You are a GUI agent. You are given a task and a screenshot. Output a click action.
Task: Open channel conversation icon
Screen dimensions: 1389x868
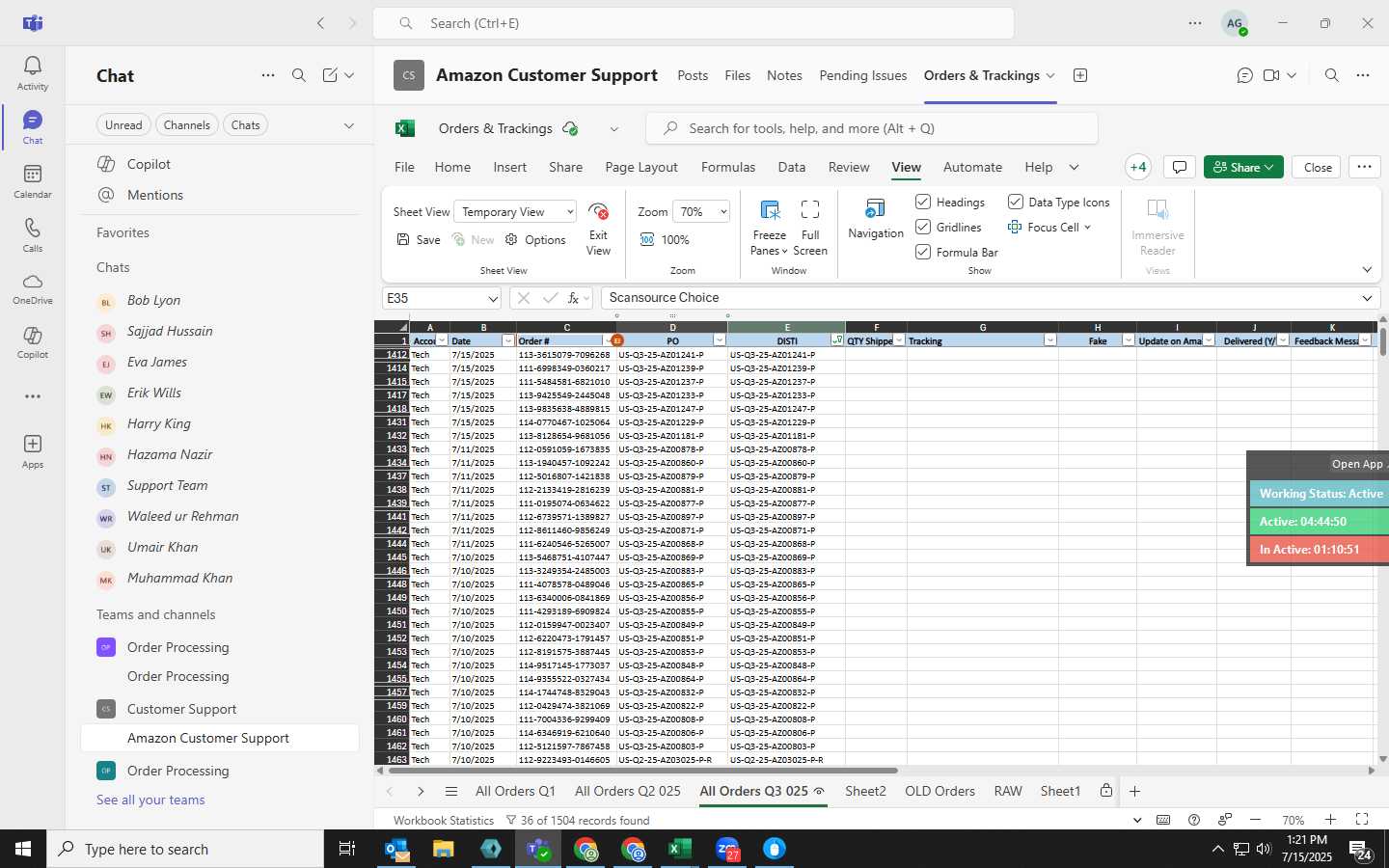[1245, 75]
